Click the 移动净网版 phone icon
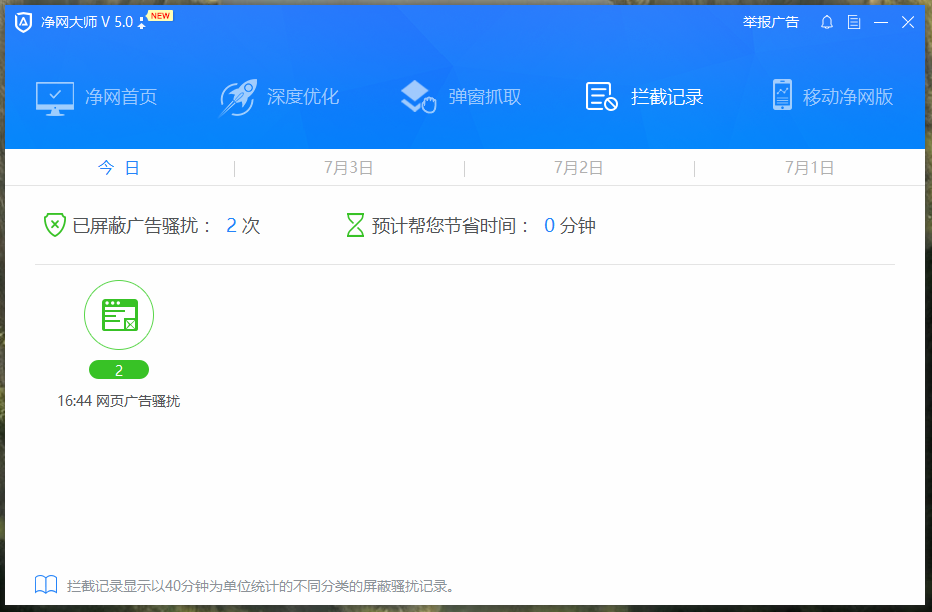Viewport: 932px width, 612px height. pos(782,94)
